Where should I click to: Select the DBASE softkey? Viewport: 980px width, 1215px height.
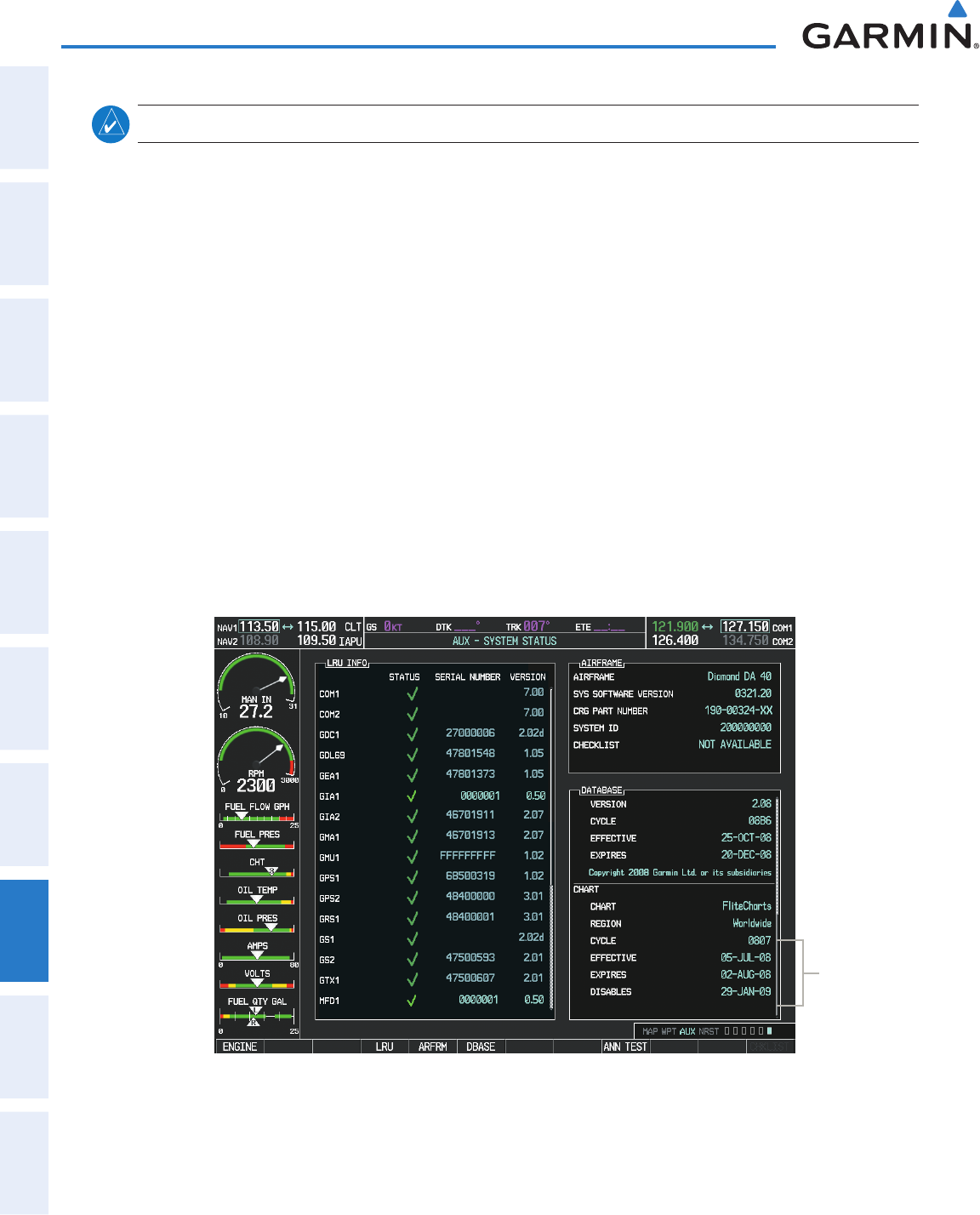pyautogui.click(x=481, y=1047)
